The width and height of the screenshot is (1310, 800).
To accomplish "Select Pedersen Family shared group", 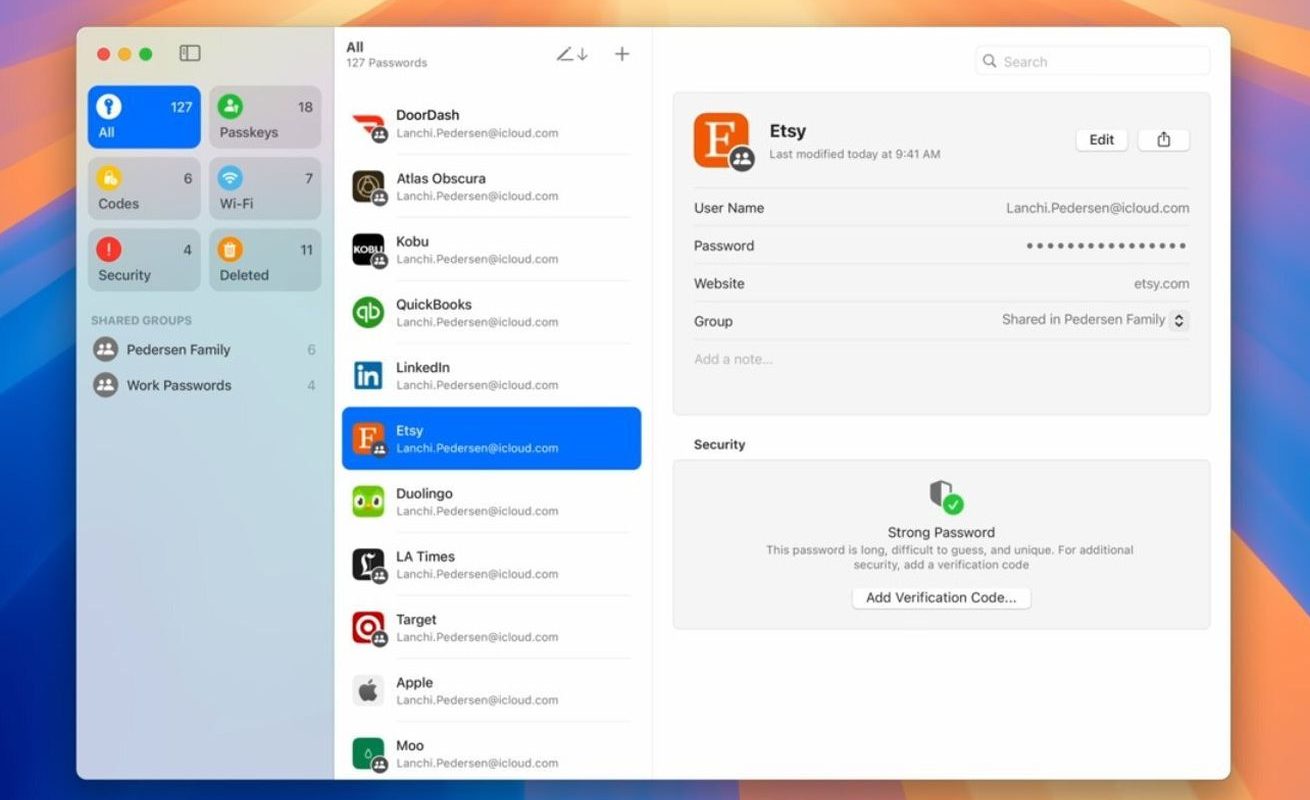I will pyautogui.click(x=204, y=349).
